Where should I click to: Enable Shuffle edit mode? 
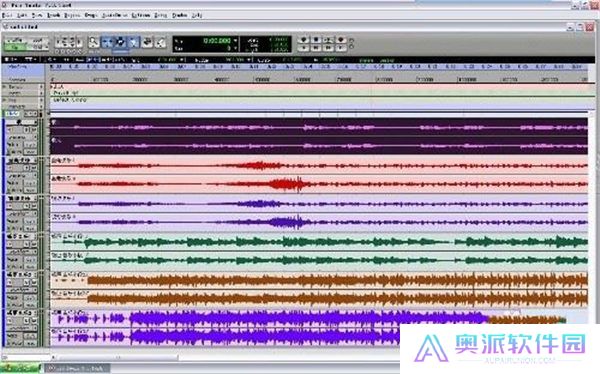15,40
